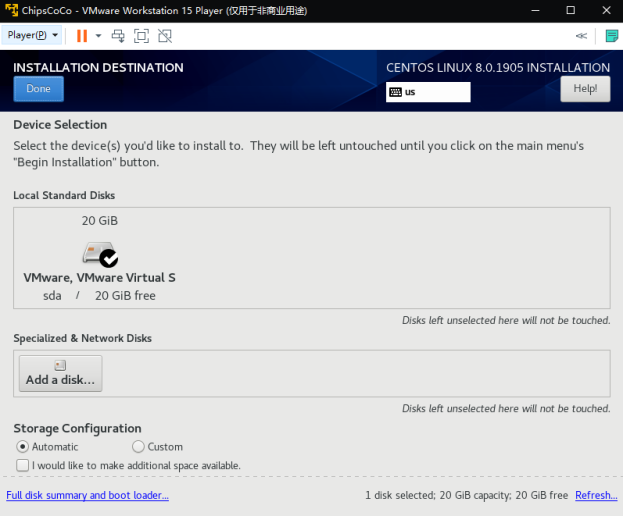
Task: Click Add a disk... button
Action: tap(60, 374)
